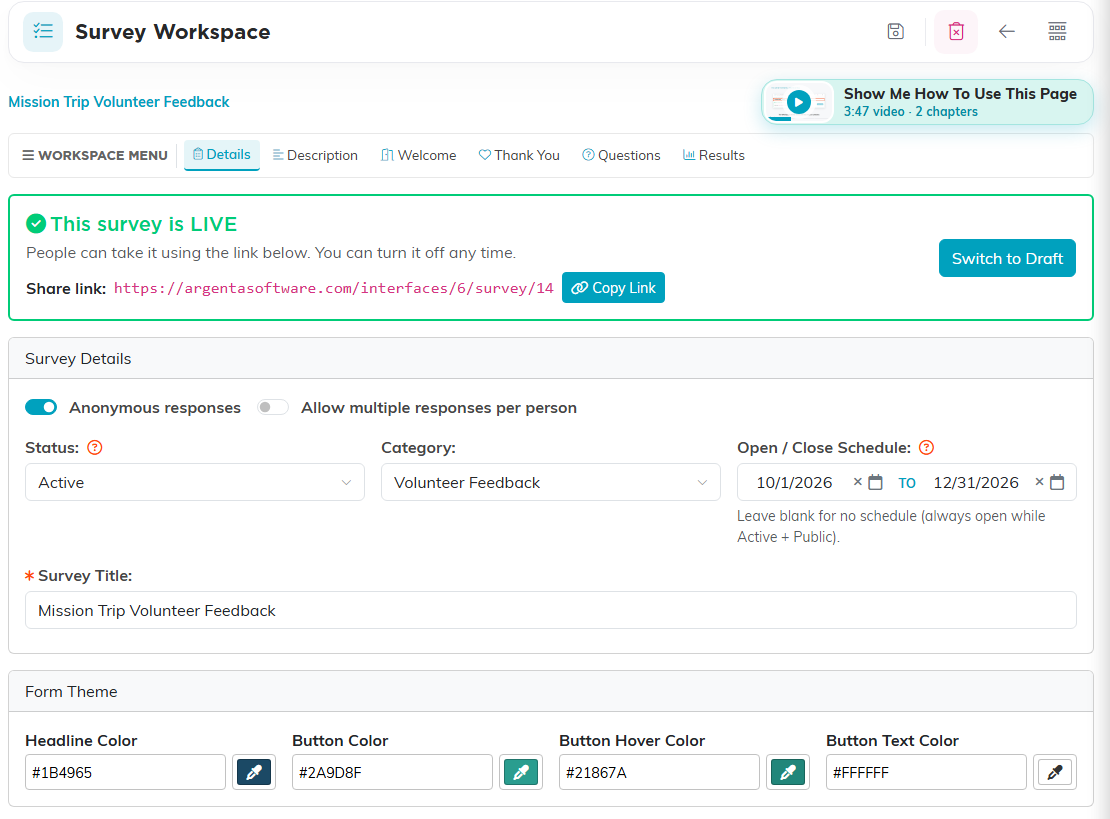Enable Allow multiple responses per person
Image resolution: width=1110 pixels, height=819 pixels.
[273, 407]
